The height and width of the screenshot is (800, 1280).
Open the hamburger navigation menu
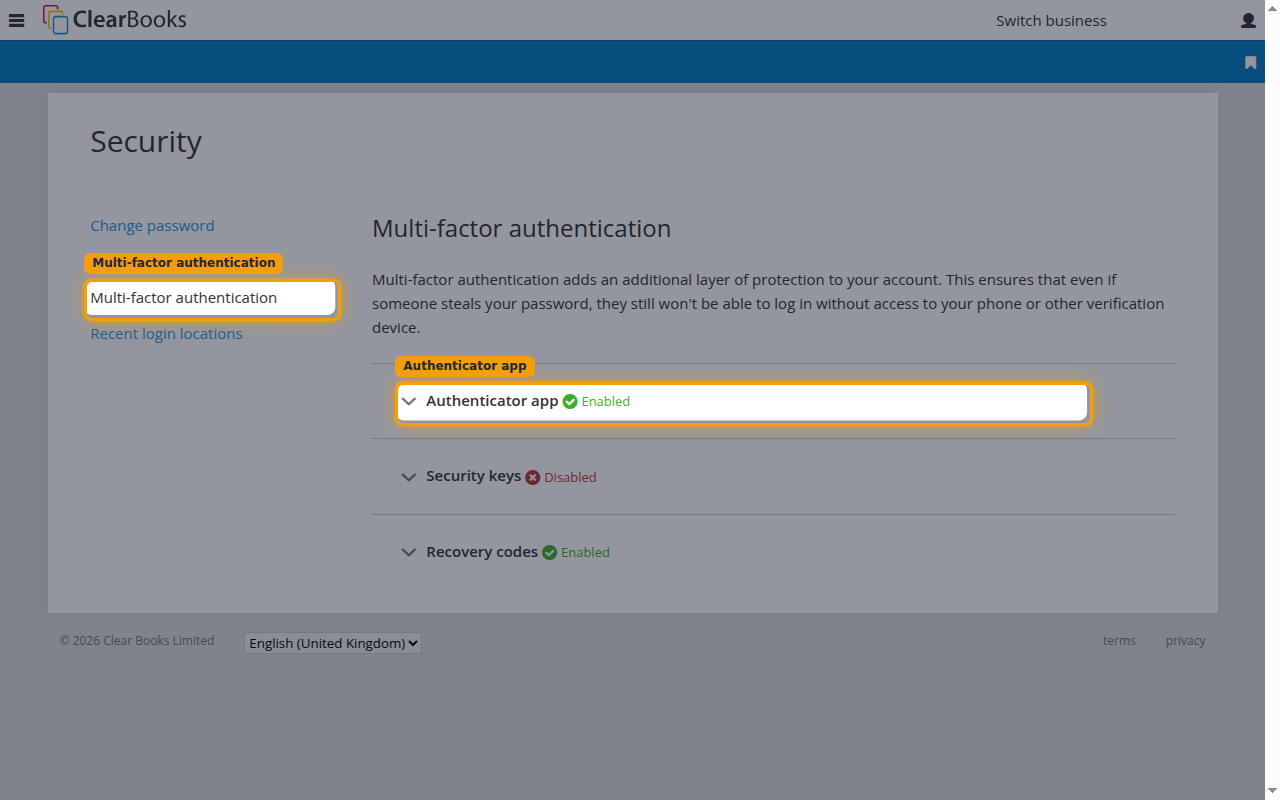coord(16,20)
